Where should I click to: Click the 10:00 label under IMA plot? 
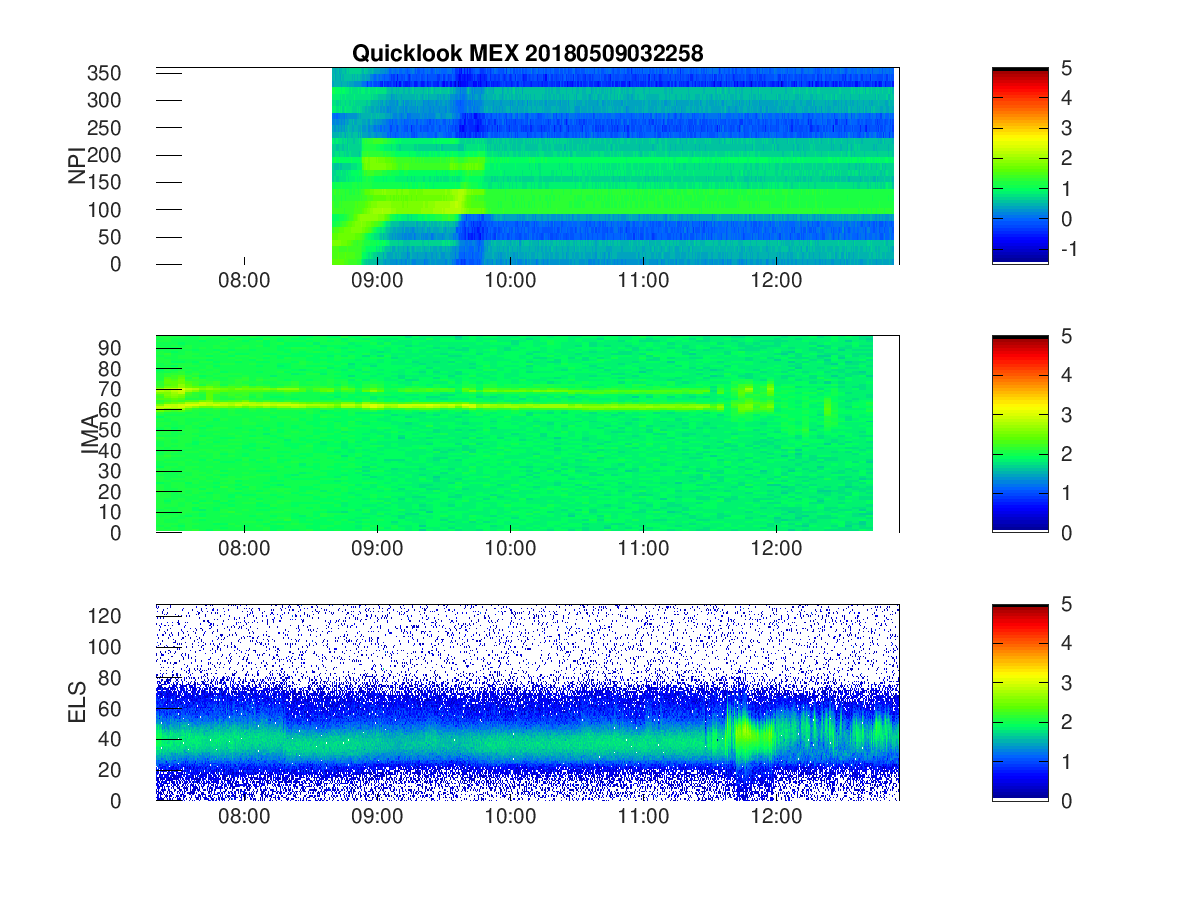[510, 550]
